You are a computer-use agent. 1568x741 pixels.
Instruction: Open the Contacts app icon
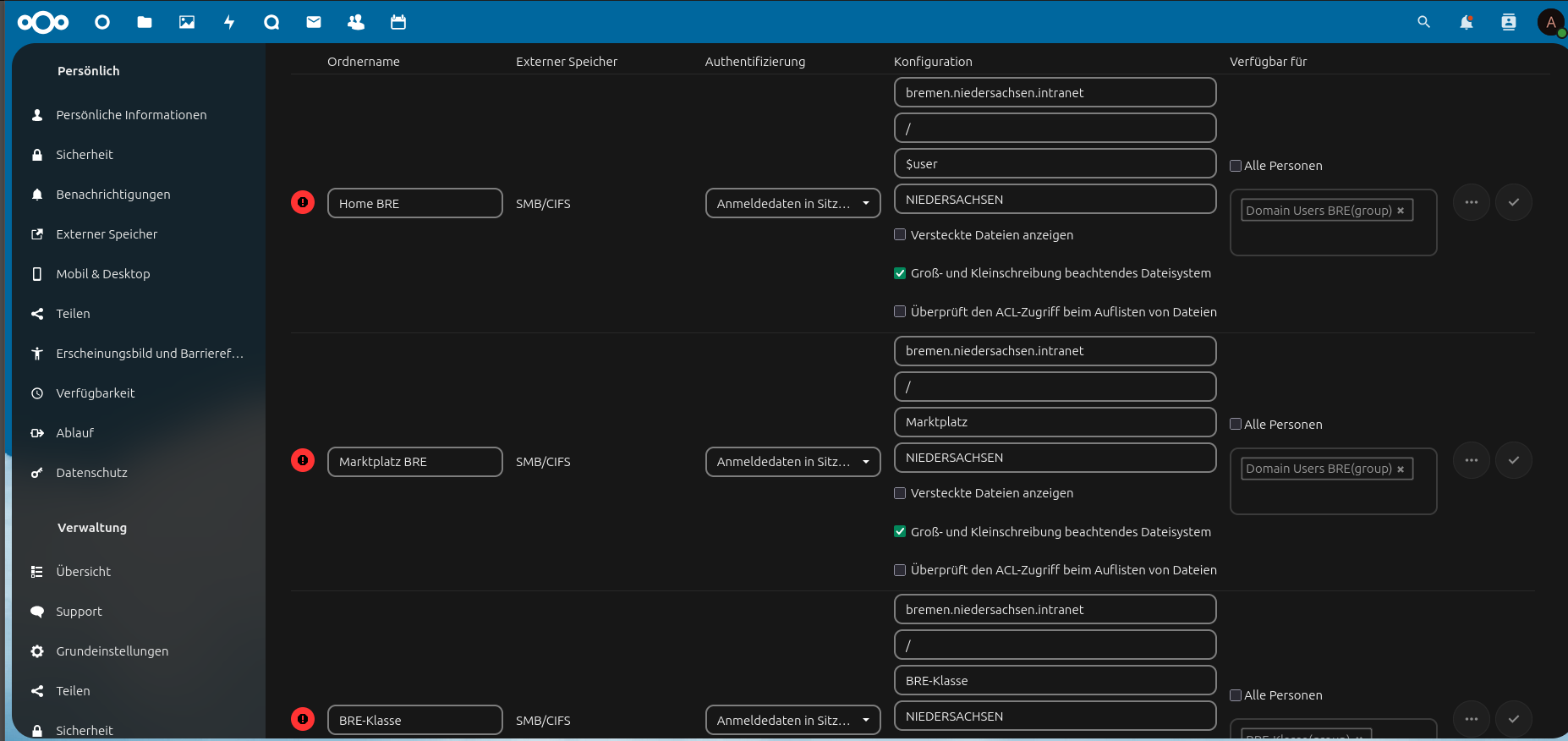(356, 22)
